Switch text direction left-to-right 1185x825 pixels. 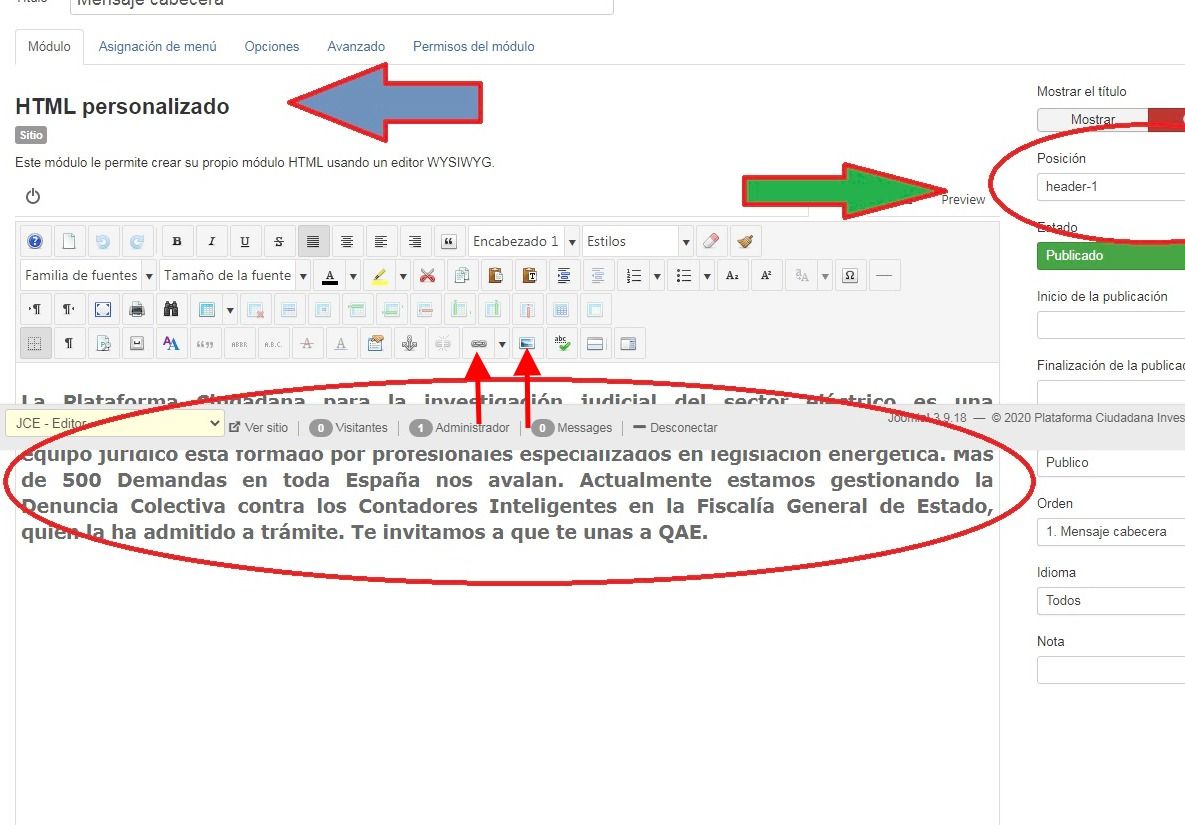click(x=35, y=310)
